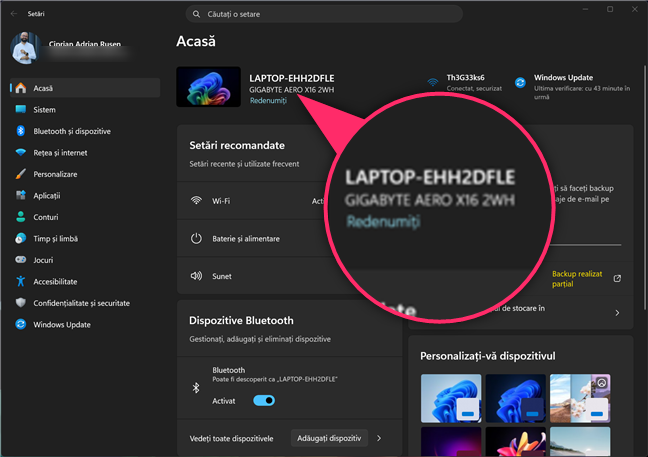Viewport: 648px width, 457px height.
Task: Select Acasă in the sidebar menu
Action: point(85,88)
